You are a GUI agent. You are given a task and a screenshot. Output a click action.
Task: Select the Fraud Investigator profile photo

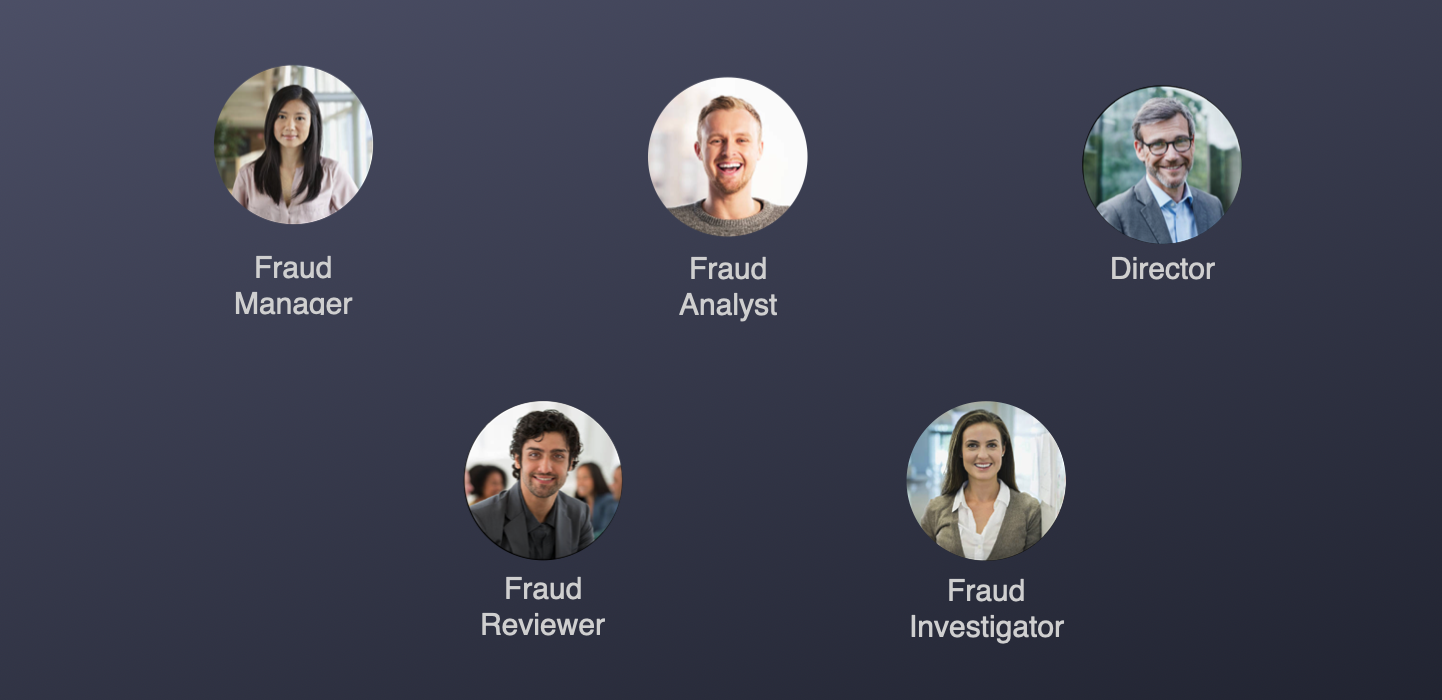(986, 481)
